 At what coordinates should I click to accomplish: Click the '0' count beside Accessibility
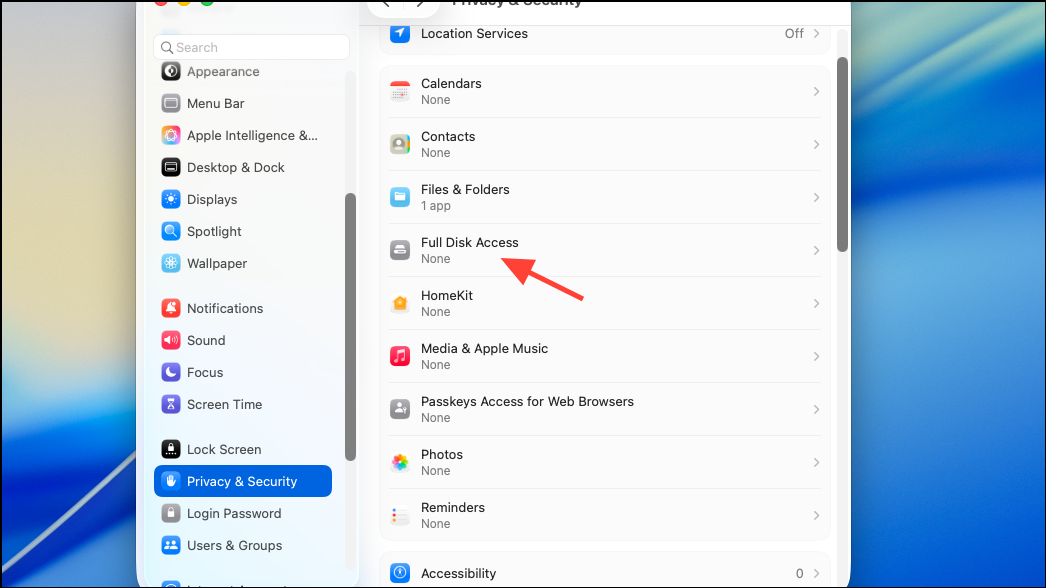(x=799, y=573)
